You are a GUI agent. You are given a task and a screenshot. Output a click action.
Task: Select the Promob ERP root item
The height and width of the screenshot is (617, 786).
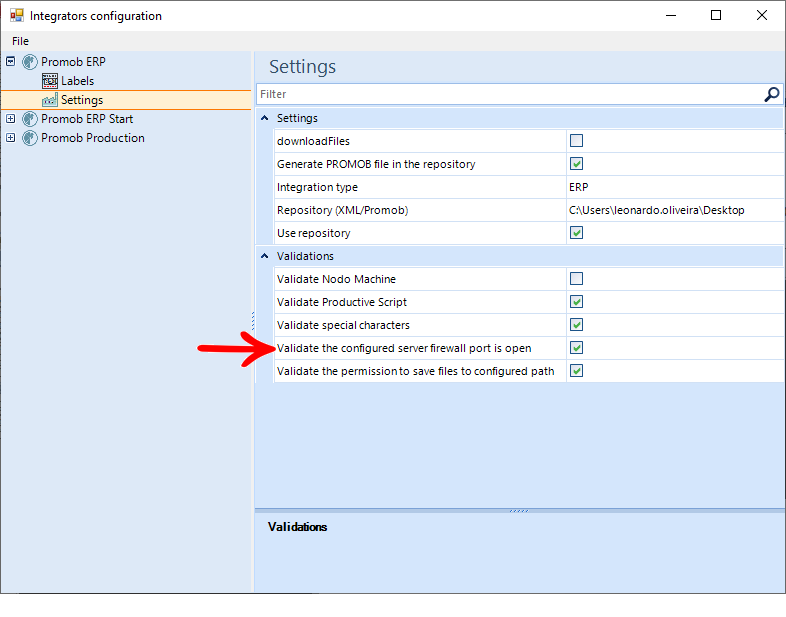pyautogui.click(x=73, y=62)
